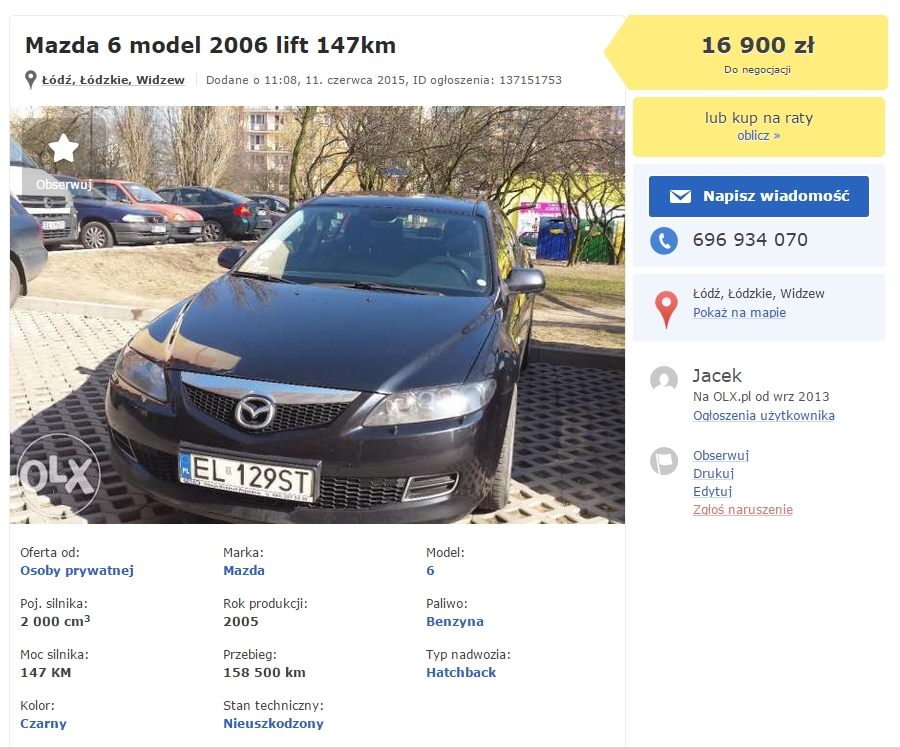Report listing via Zgłoś naruszenie
The height and width of the screenshot is (747, 900).
click(742, 510)
